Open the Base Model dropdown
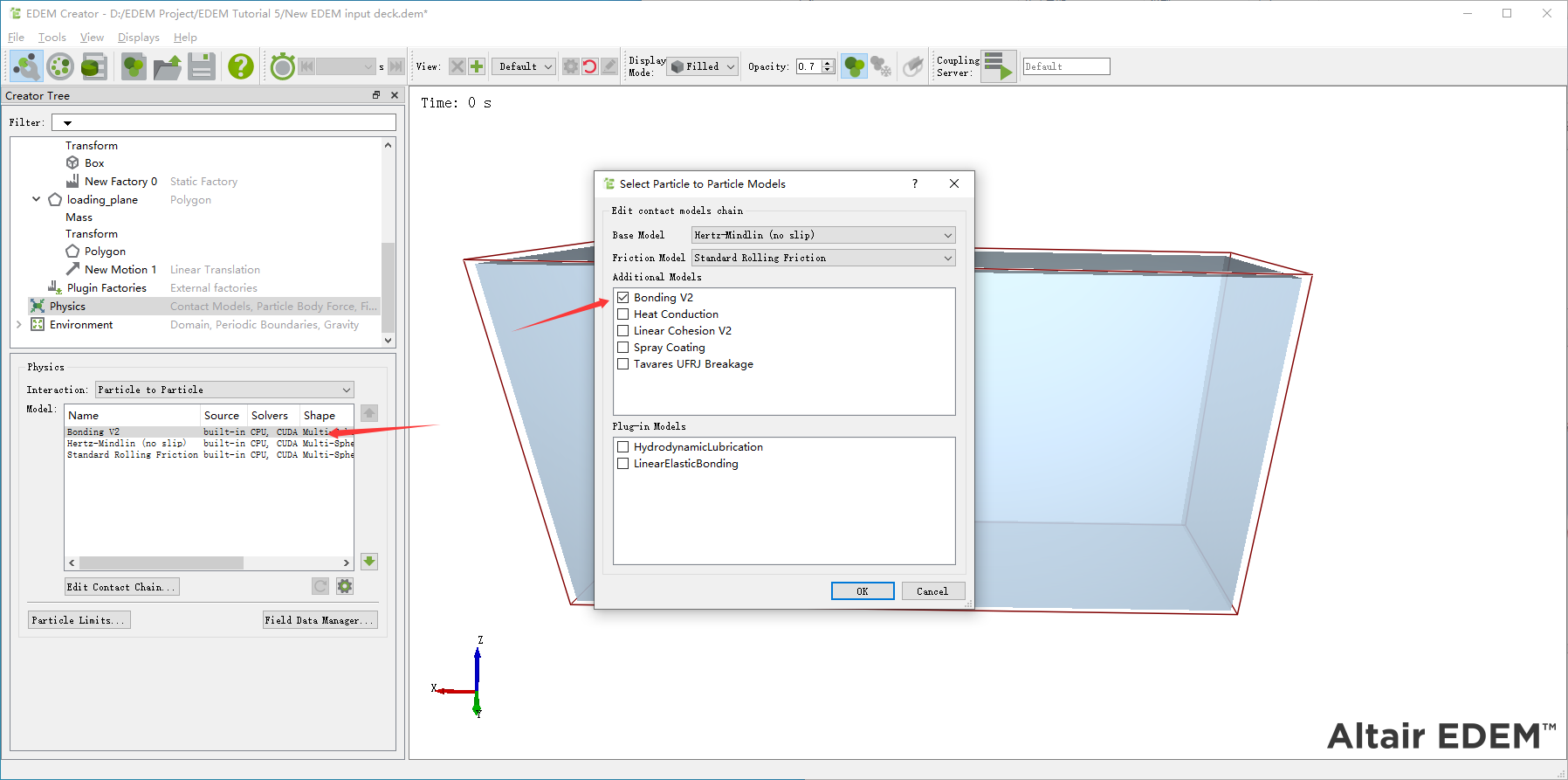The height and width of the screenshot is (780, 1568). coord(822,235)
